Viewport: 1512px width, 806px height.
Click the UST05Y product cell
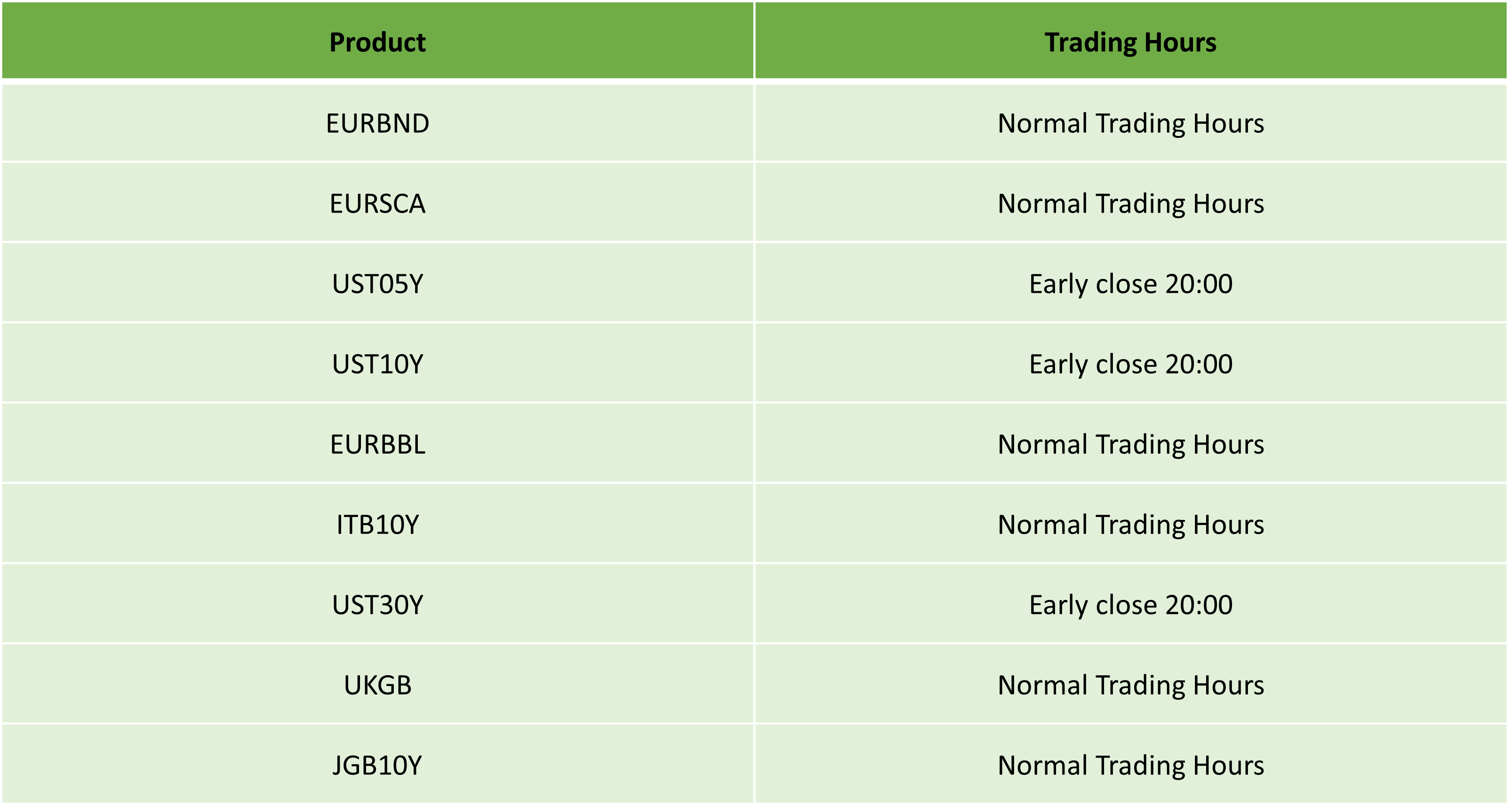coord(377,284)
